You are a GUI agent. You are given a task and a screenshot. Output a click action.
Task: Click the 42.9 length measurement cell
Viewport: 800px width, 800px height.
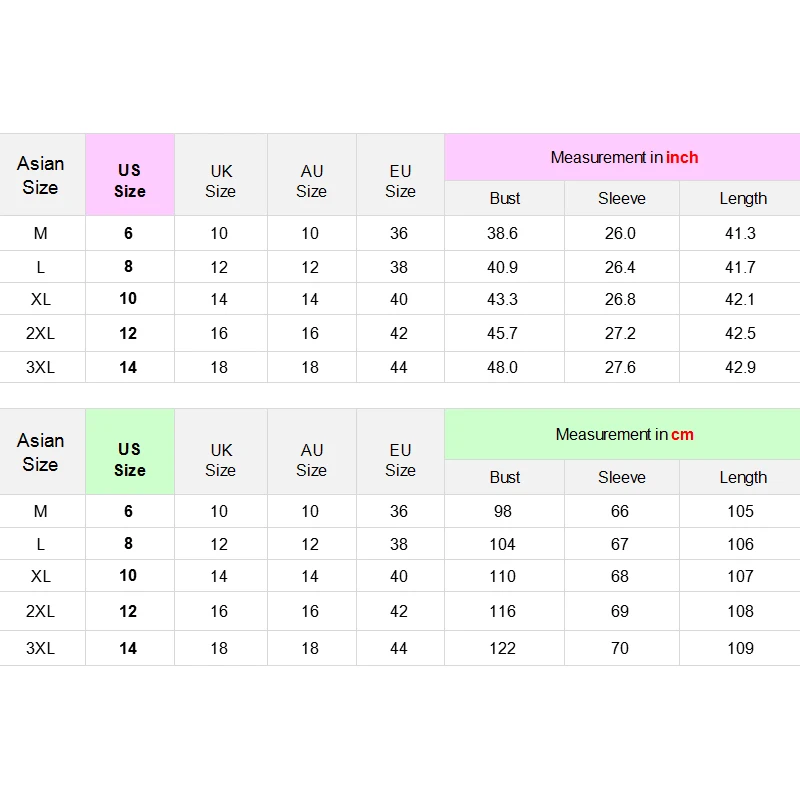(x=740, y=367)
